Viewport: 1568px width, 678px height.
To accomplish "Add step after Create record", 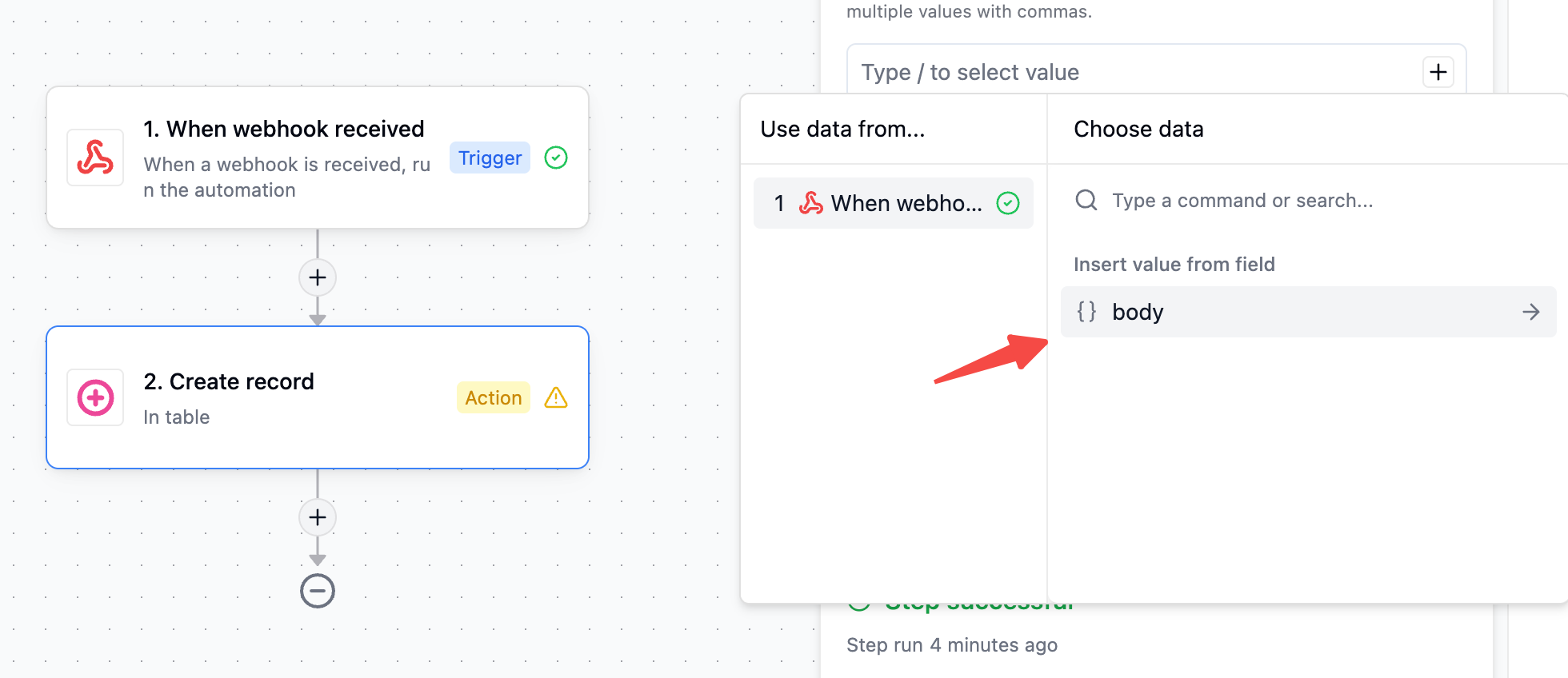I will [x=318, y=517].
